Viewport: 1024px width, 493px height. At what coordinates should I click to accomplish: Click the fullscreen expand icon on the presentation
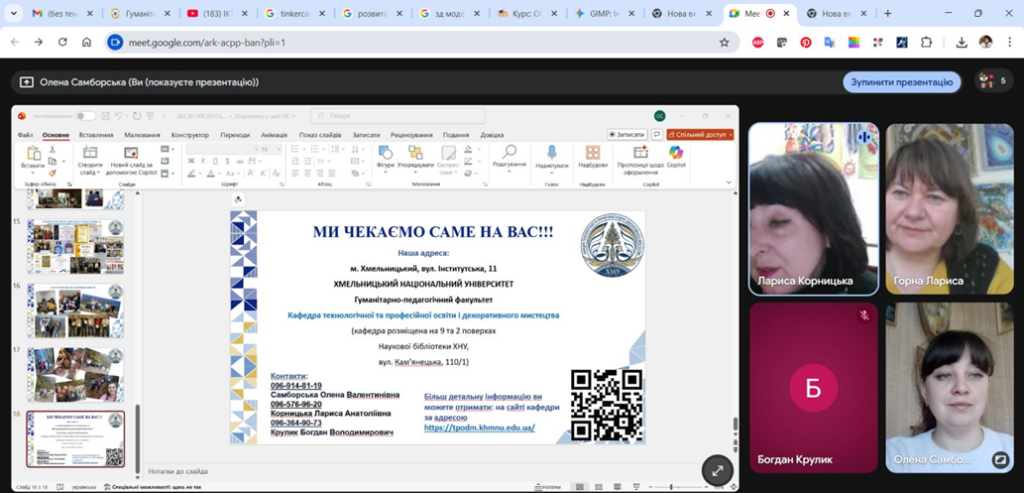point(716,469)
